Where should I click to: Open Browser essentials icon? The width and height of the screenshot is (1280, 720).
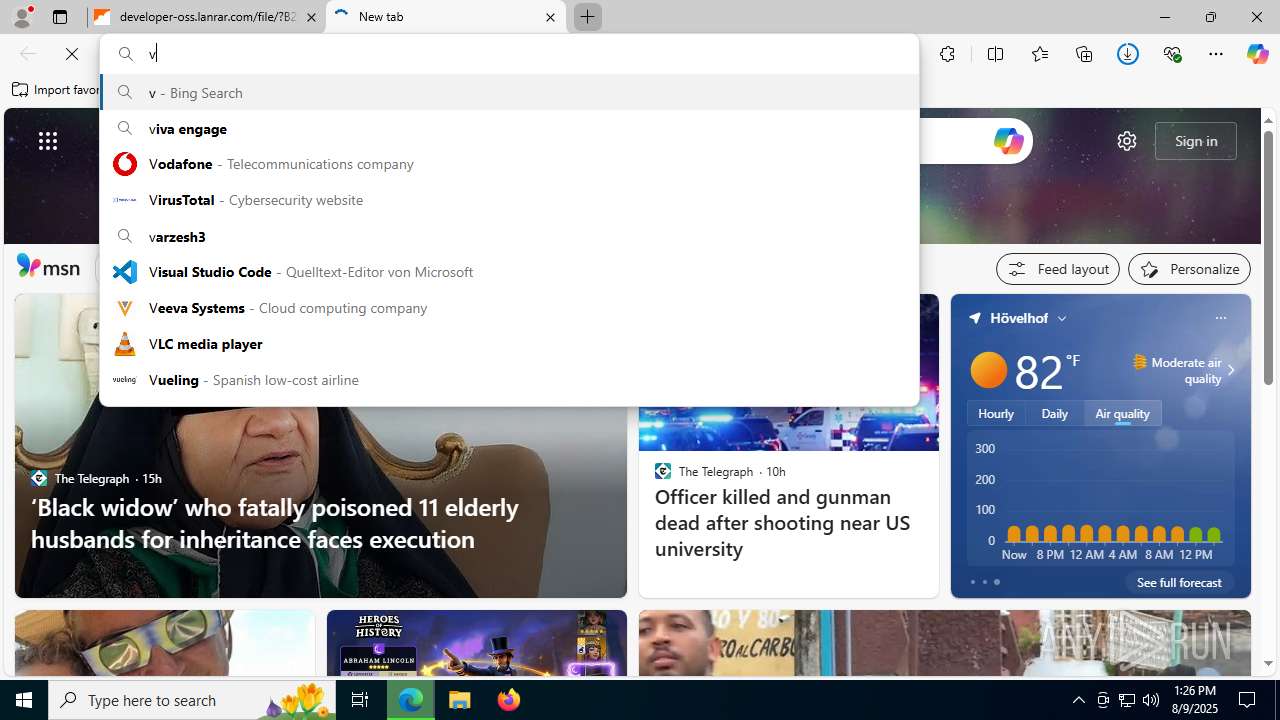click(1172, 54)
